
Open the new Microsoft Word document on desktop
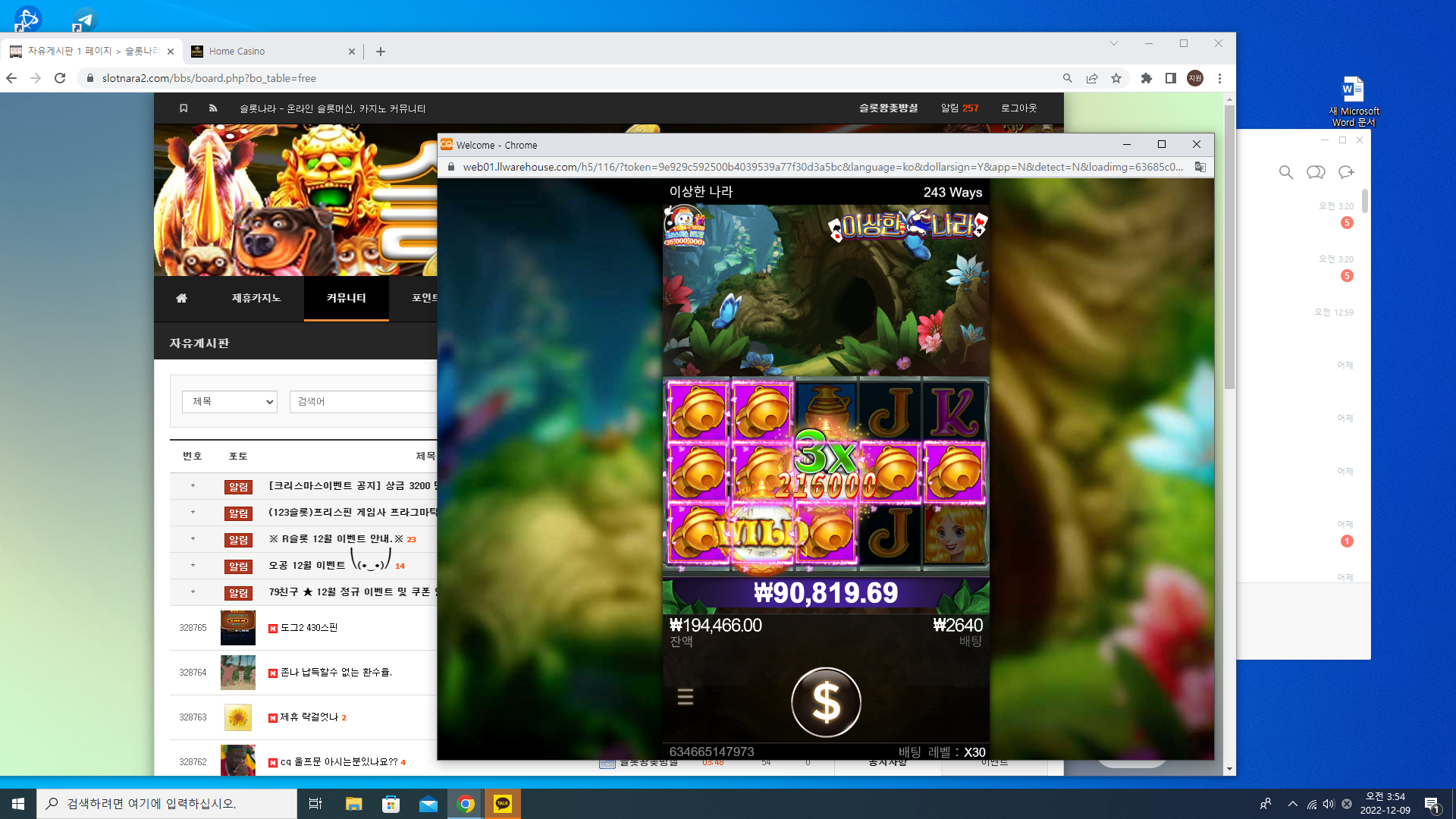(1354, 102)
